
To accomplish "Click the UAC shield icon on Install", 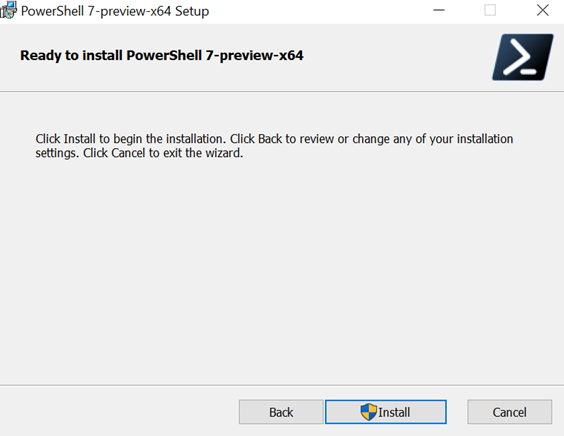I will point(369,412).
